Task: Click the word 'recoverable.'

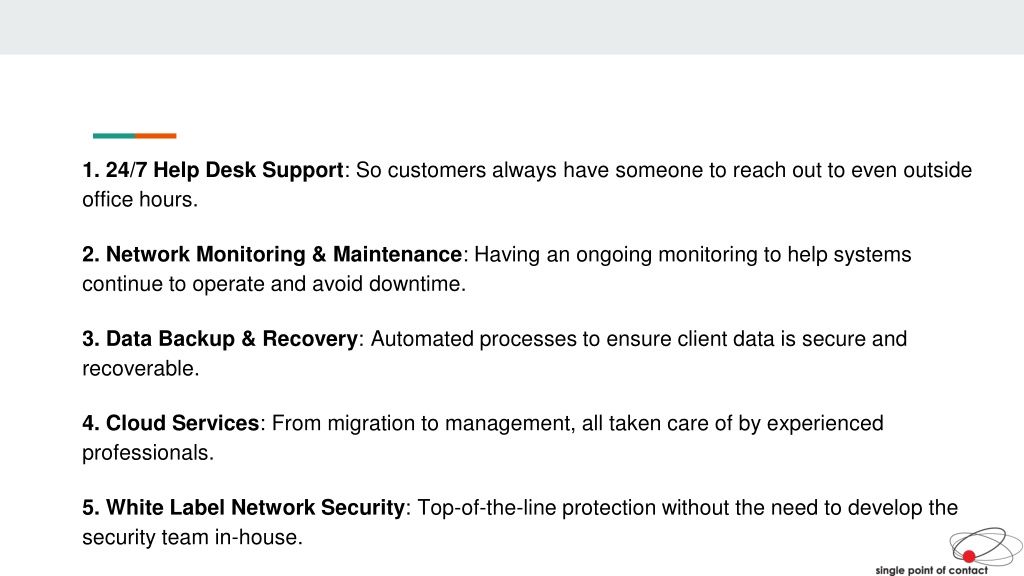Action: (140, 368)
